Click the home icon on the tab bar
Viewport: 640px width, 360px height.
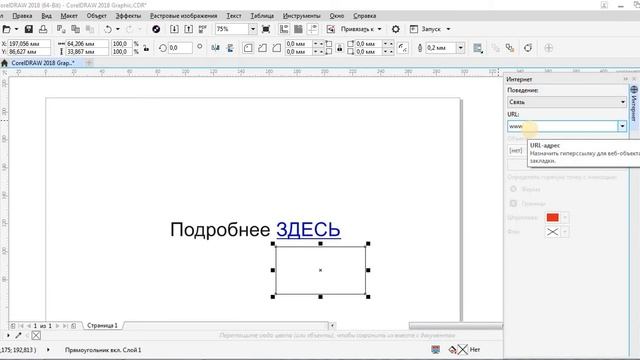[x=4, y=63]
